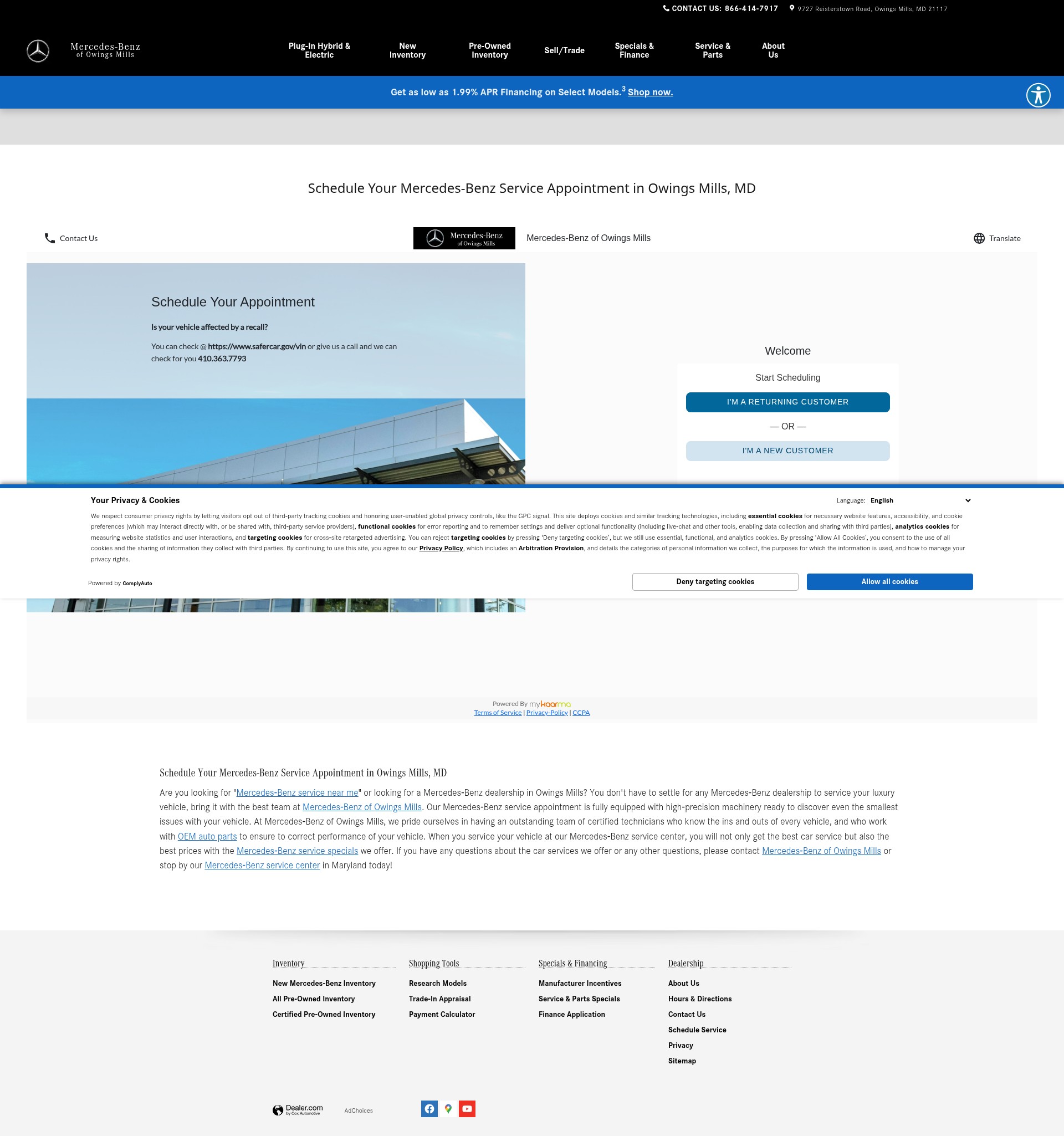The height and width of the screenshot is (1136, 1064).
Task: Click the Dealer.com logo in footer
Action: (298, 1110)
